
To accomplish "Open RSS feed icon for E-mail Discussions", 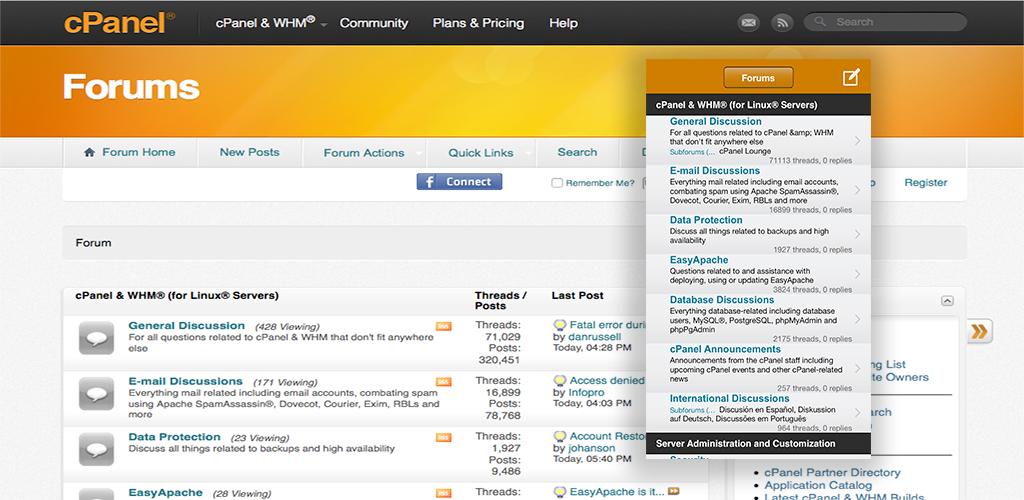I will (x=443, y=382).
